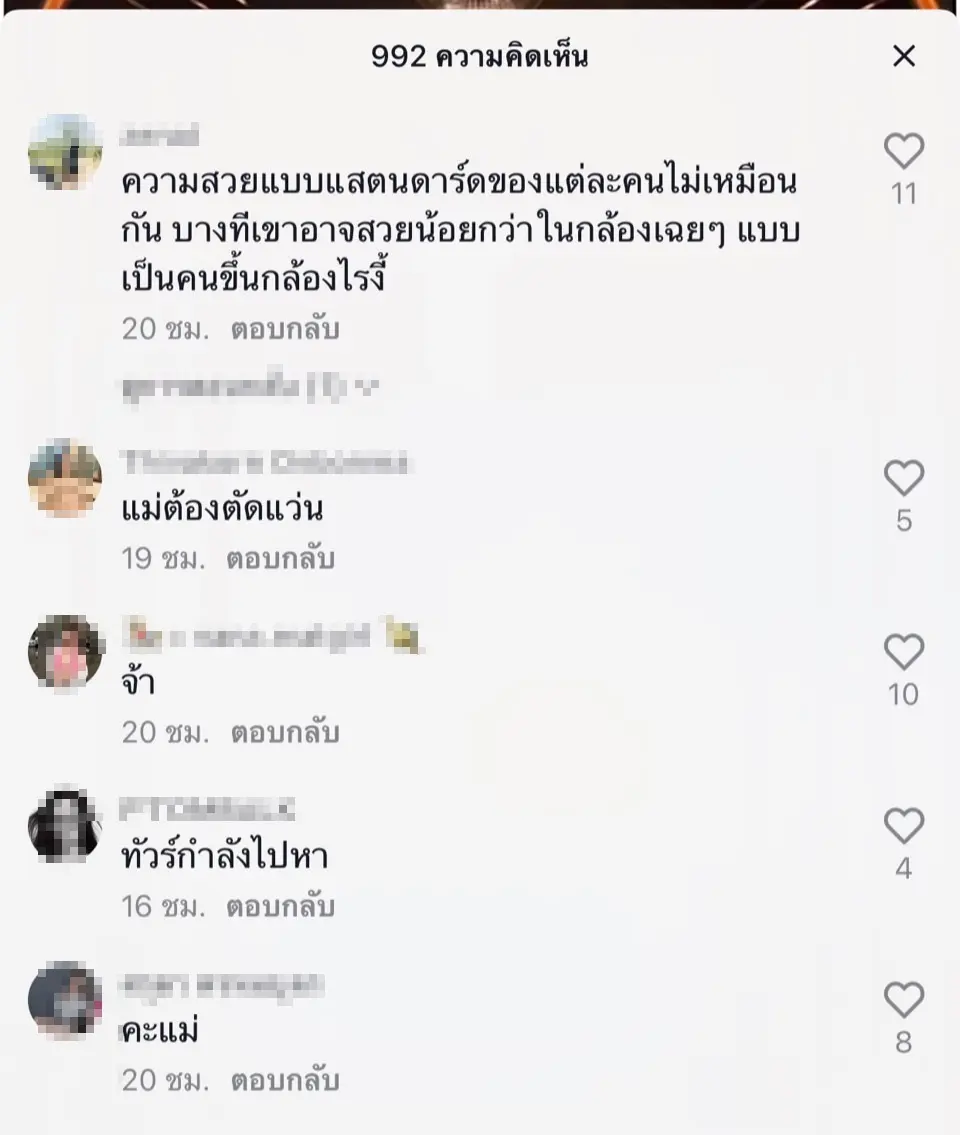This screenshot has width=960, height=1135.
Task: Tap heart on ทัวร์กำลังไปหา comment
Action: (904, 827)
